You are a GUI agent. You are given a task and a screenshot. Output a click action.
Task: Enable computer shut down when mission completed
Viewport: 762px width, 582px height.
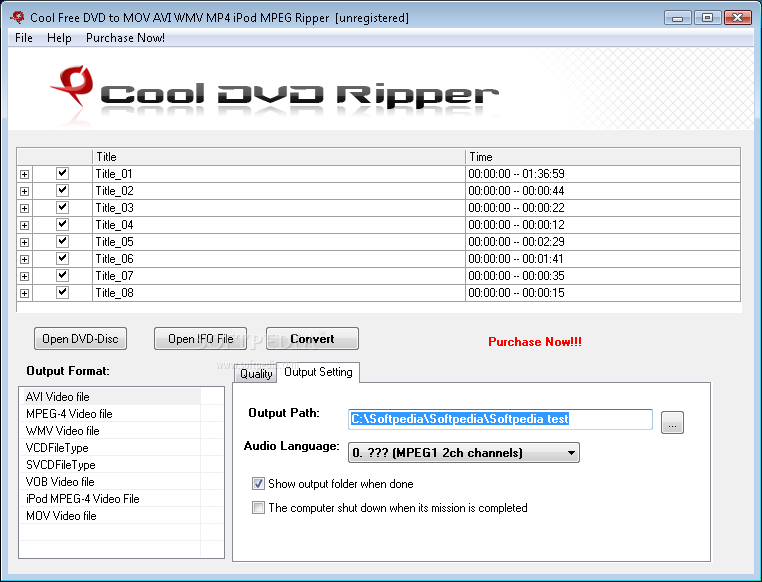pos(258,508)
